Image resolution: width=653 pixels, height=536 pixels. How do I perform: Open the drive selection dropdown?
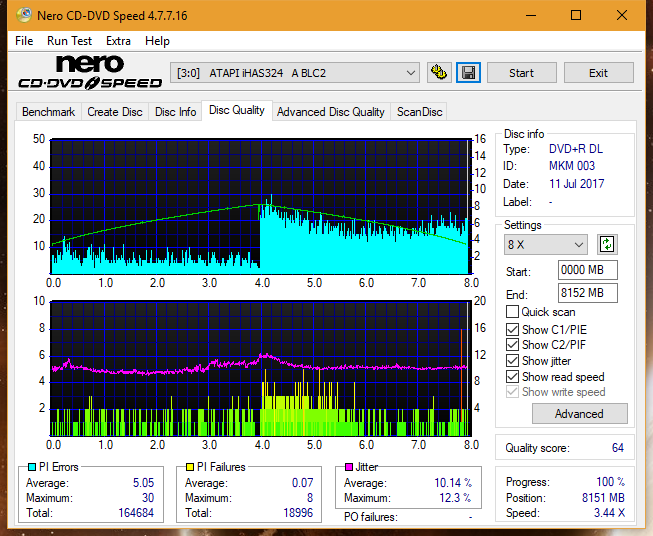tap(294, 73)
